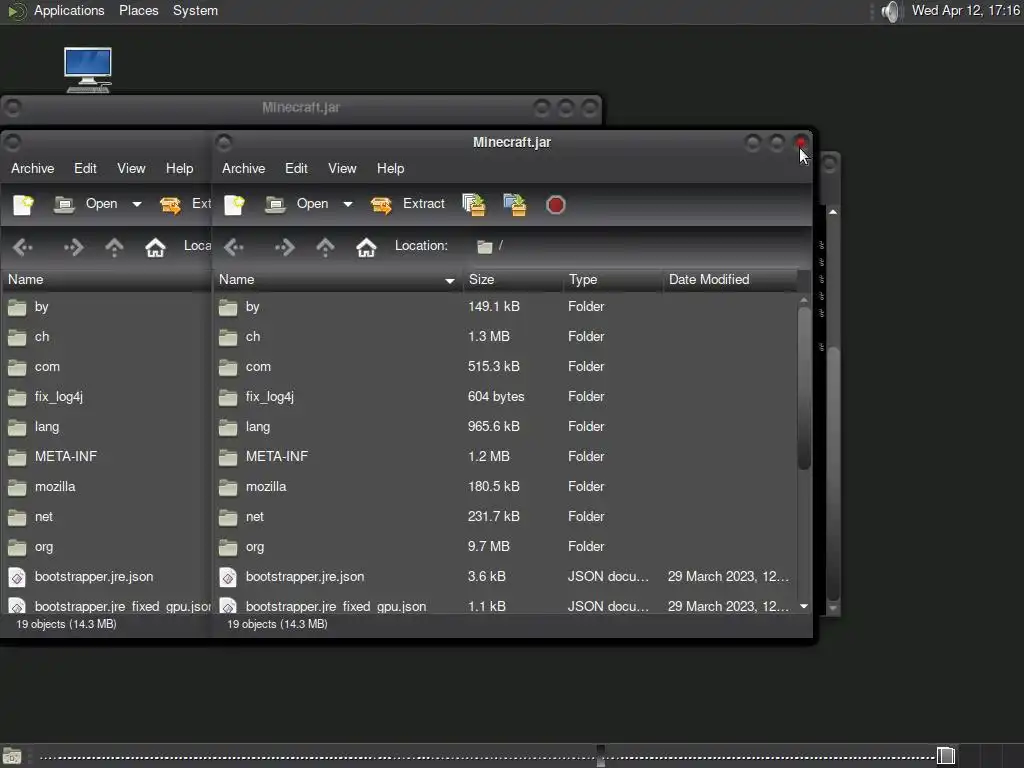
Task: Click scroll-down arrow of front window list
Action: pyautogui.click(x=804, y=607)
